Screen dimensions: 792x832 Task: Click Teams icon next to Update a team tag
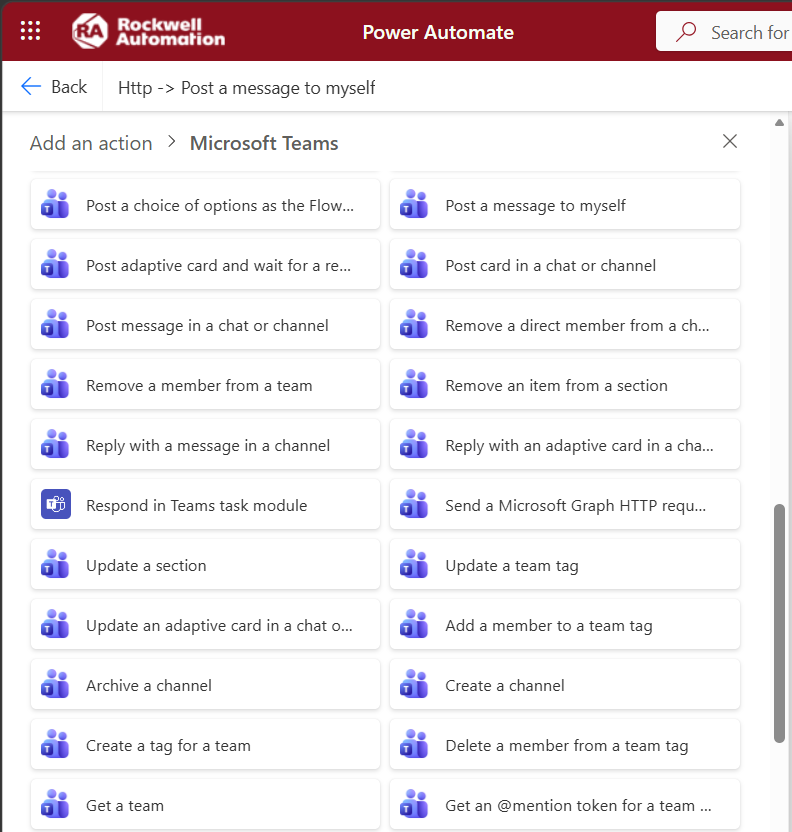coord(414,564)
